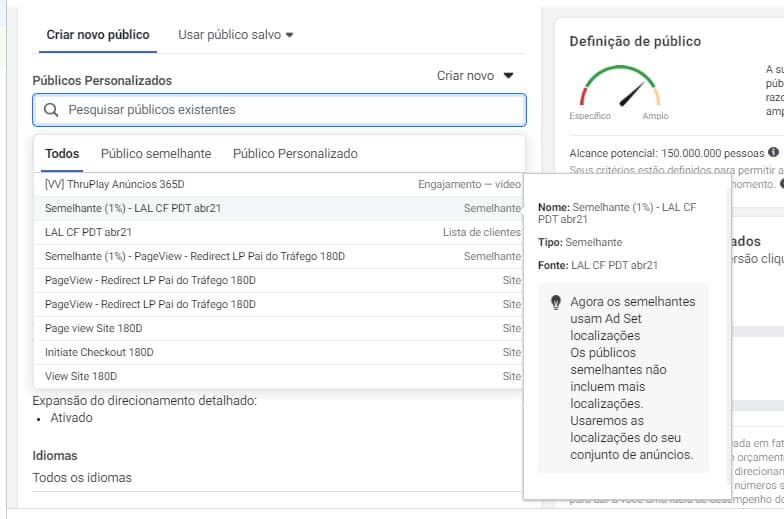Click the lightbulb tip icon

point(556,302)
